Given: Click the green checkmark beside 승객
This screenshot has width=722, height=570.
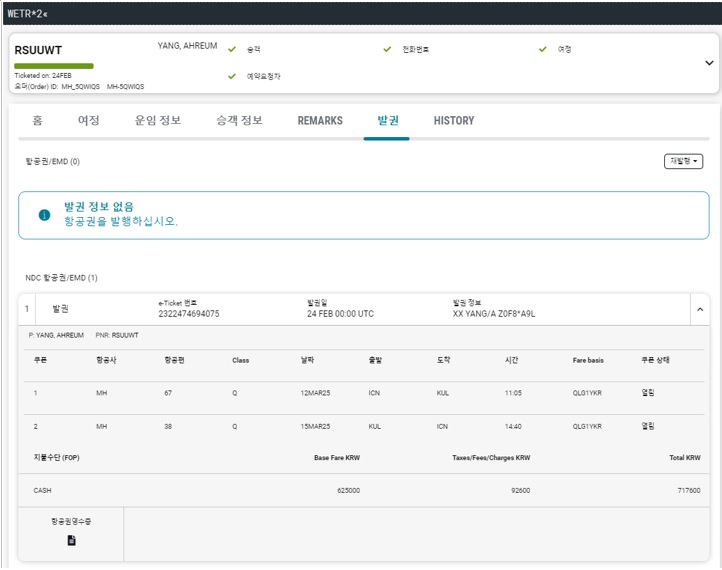Looking at the screenshot, I should pos(232,49).
